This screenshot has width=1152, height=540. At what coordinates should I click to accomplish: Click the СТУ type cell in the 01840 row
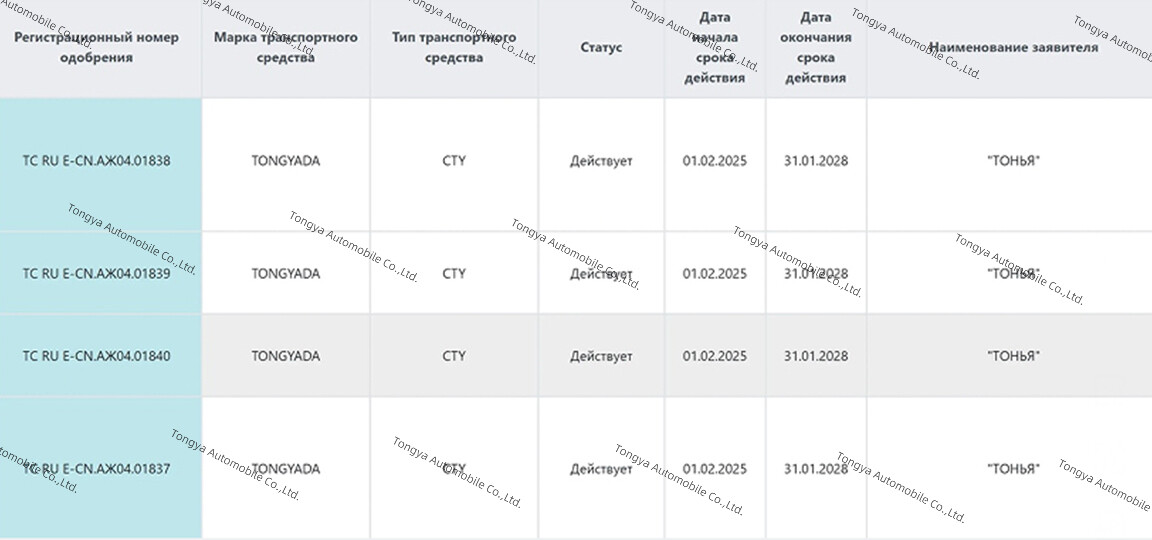[454, 356]
